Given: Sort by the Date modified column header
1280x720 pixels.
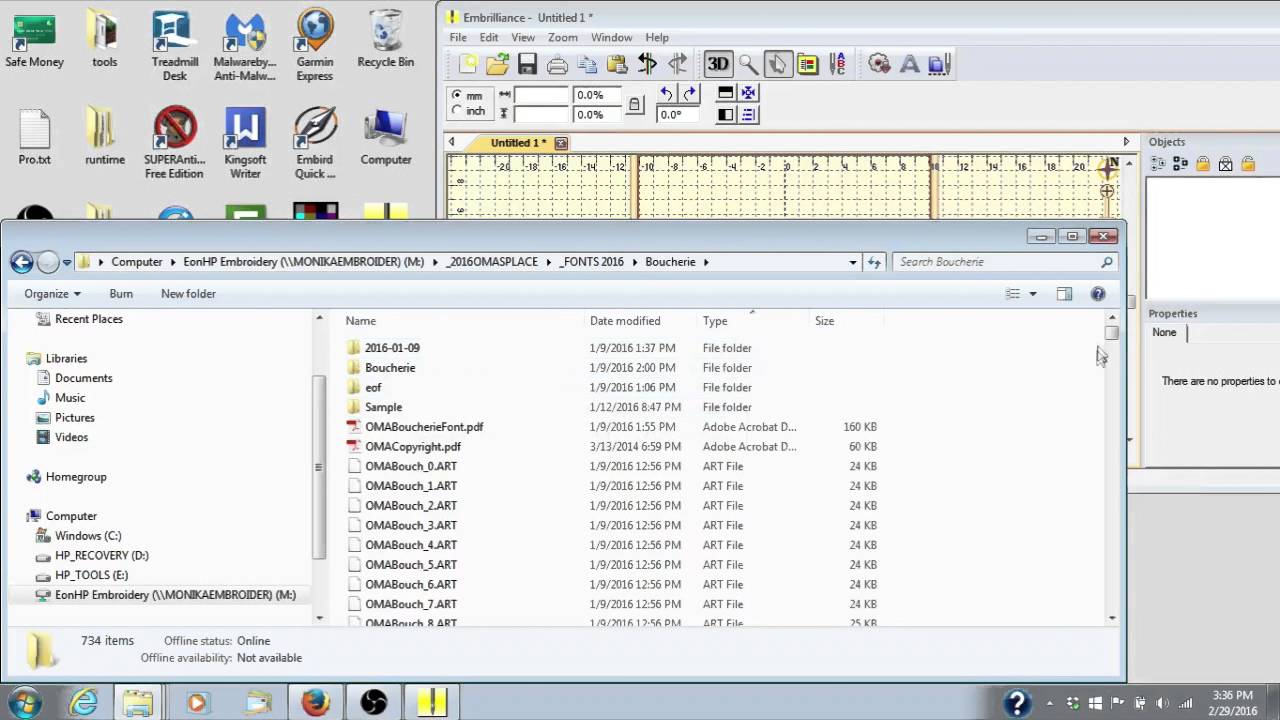Looking at the screenshot, I should (625, 321).
